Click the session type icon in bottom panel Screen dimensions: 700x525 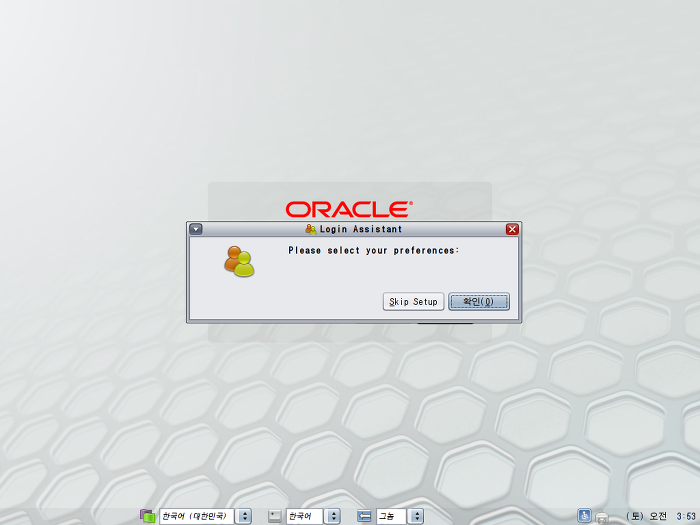(364, 517)
